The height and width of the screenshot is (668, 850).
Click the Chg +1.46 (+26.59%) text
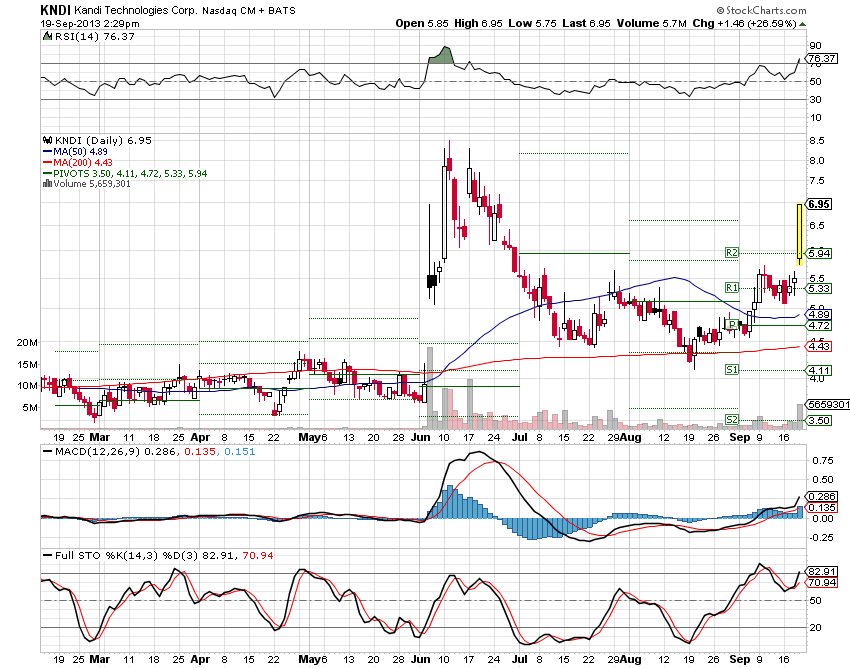[744, 23]
